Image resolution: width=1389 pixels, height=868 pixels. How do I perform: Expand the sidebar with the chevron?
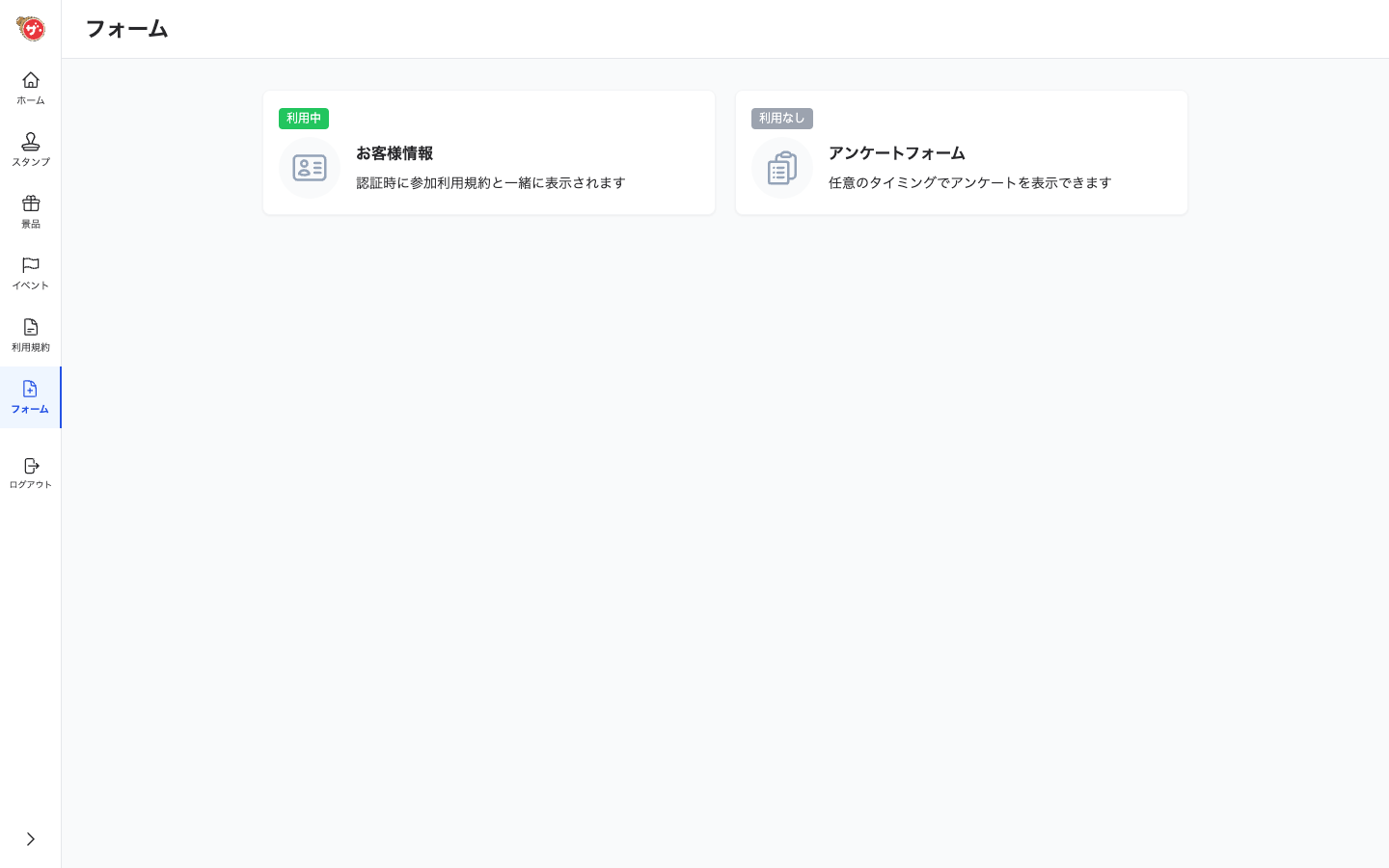click(x=30, y=838)
